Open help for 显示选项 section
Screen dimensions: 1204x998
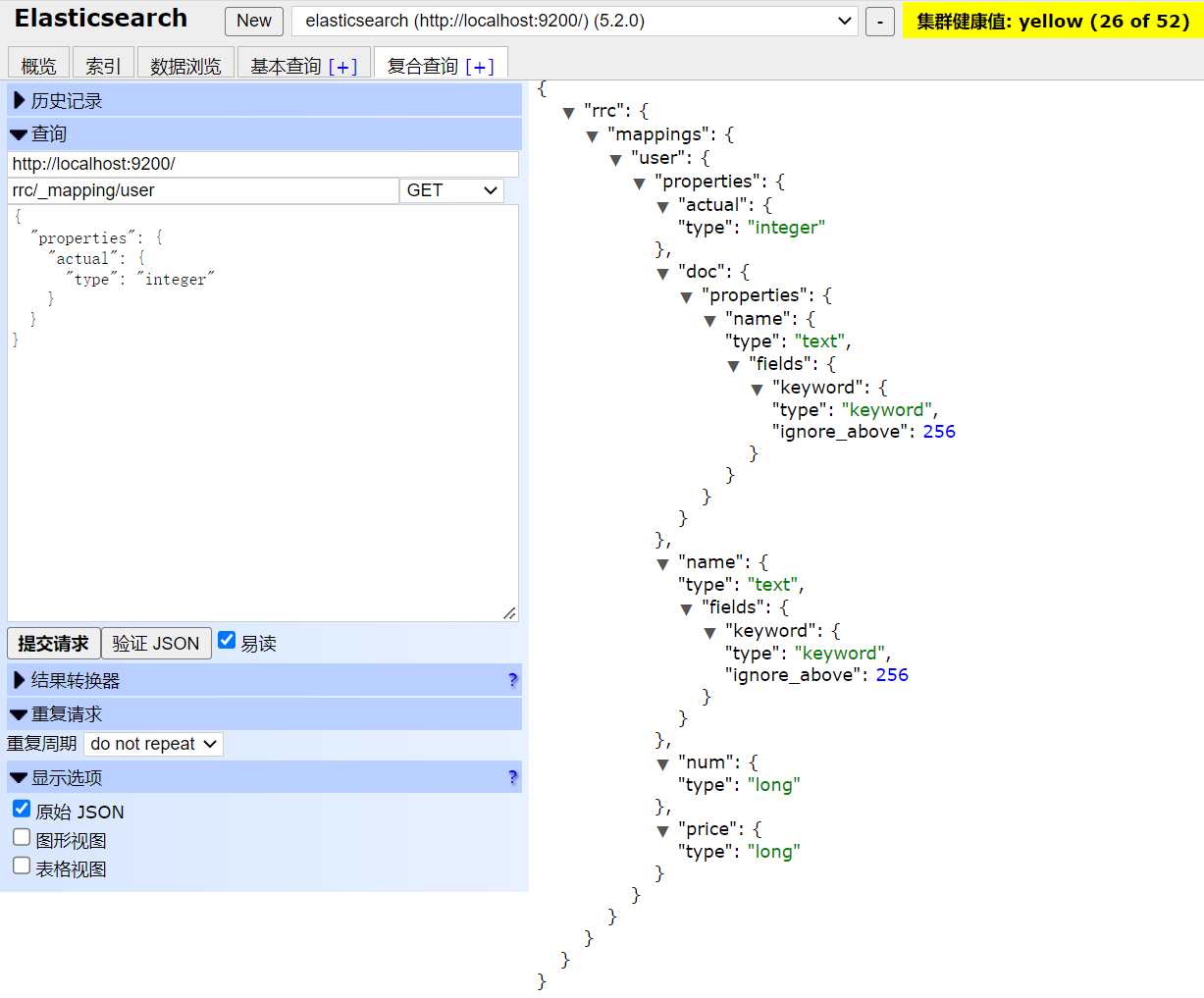(x=512, y=777)
